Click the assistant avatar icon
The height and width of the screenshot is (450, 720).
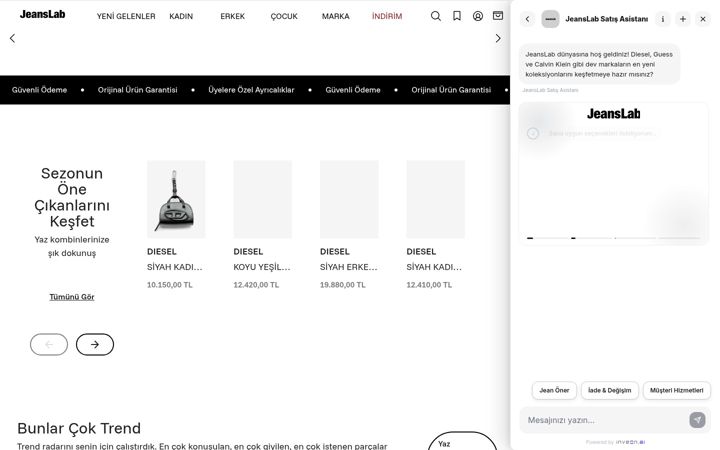pos(550,19)
